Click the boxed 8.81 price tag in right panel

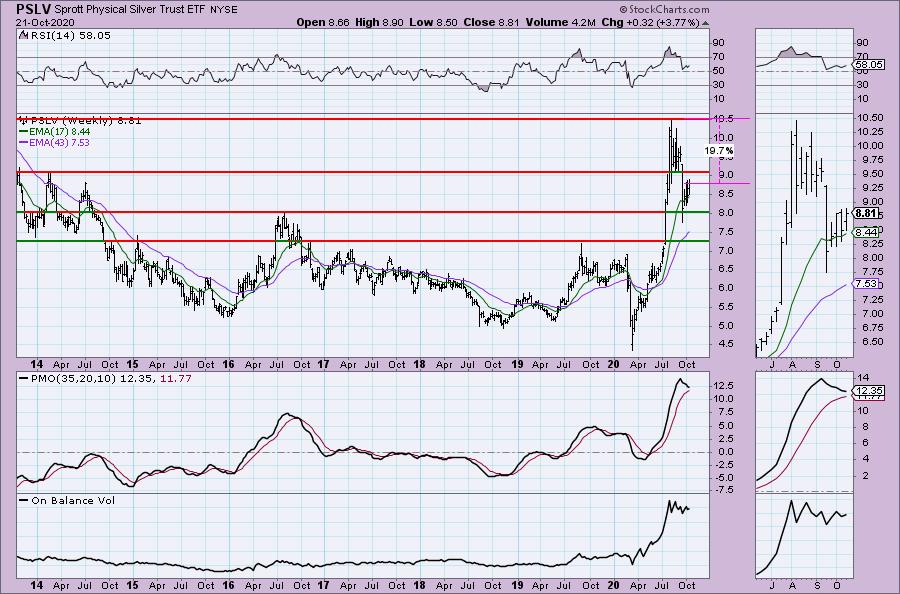(866, 213)
